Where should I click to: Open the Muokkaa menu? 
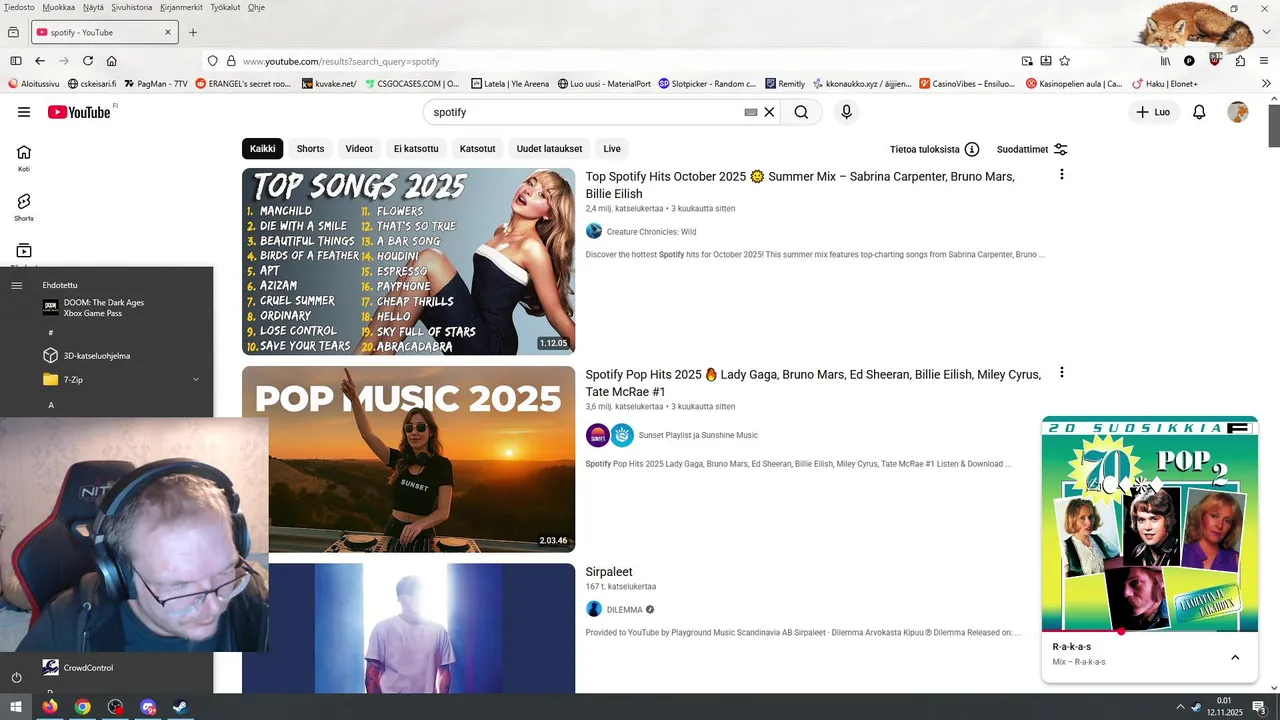(x=58, y=7)
